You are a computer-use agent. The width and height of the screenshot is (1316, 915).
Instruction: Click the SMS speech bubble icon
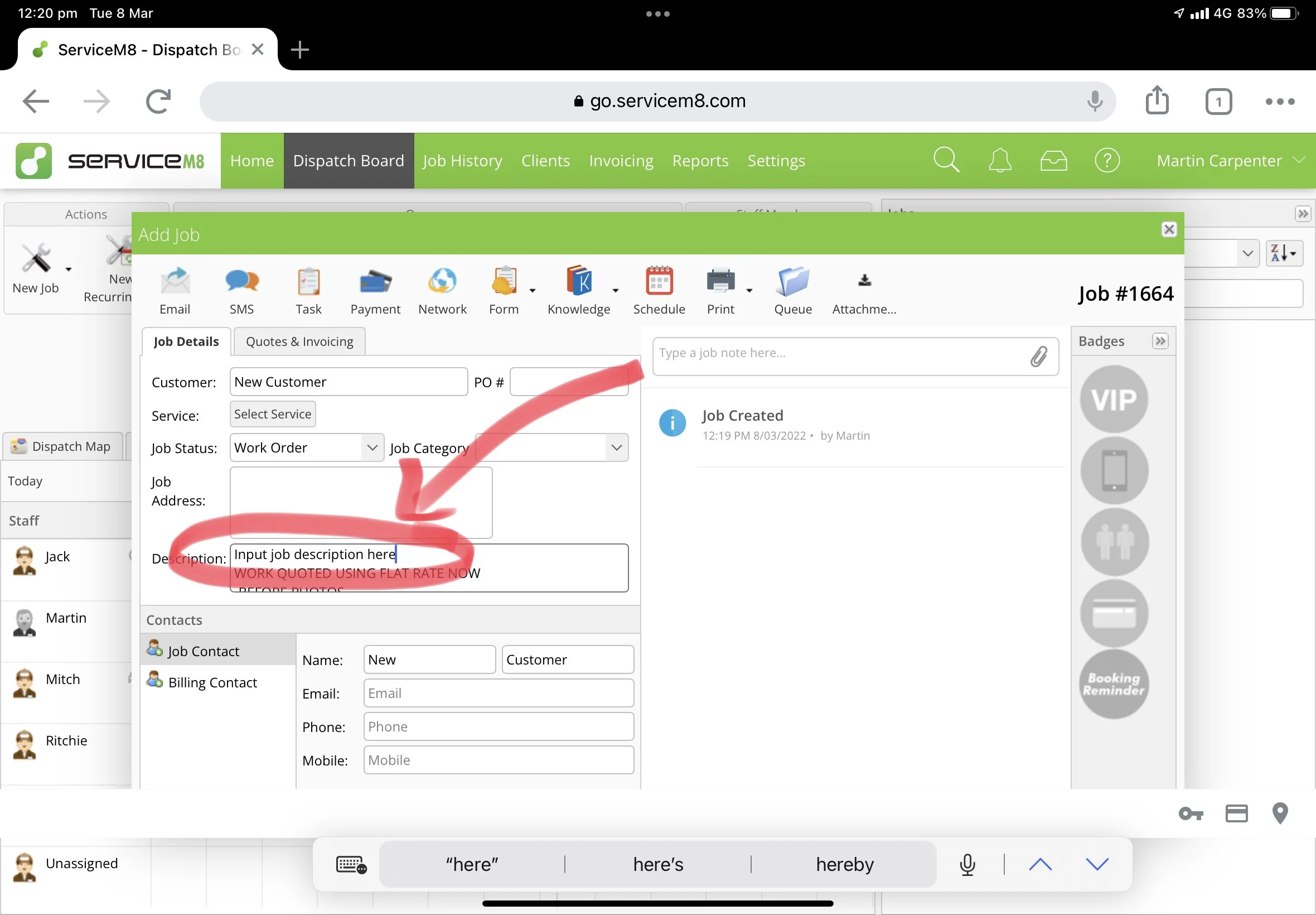click(x=242, y=282)
